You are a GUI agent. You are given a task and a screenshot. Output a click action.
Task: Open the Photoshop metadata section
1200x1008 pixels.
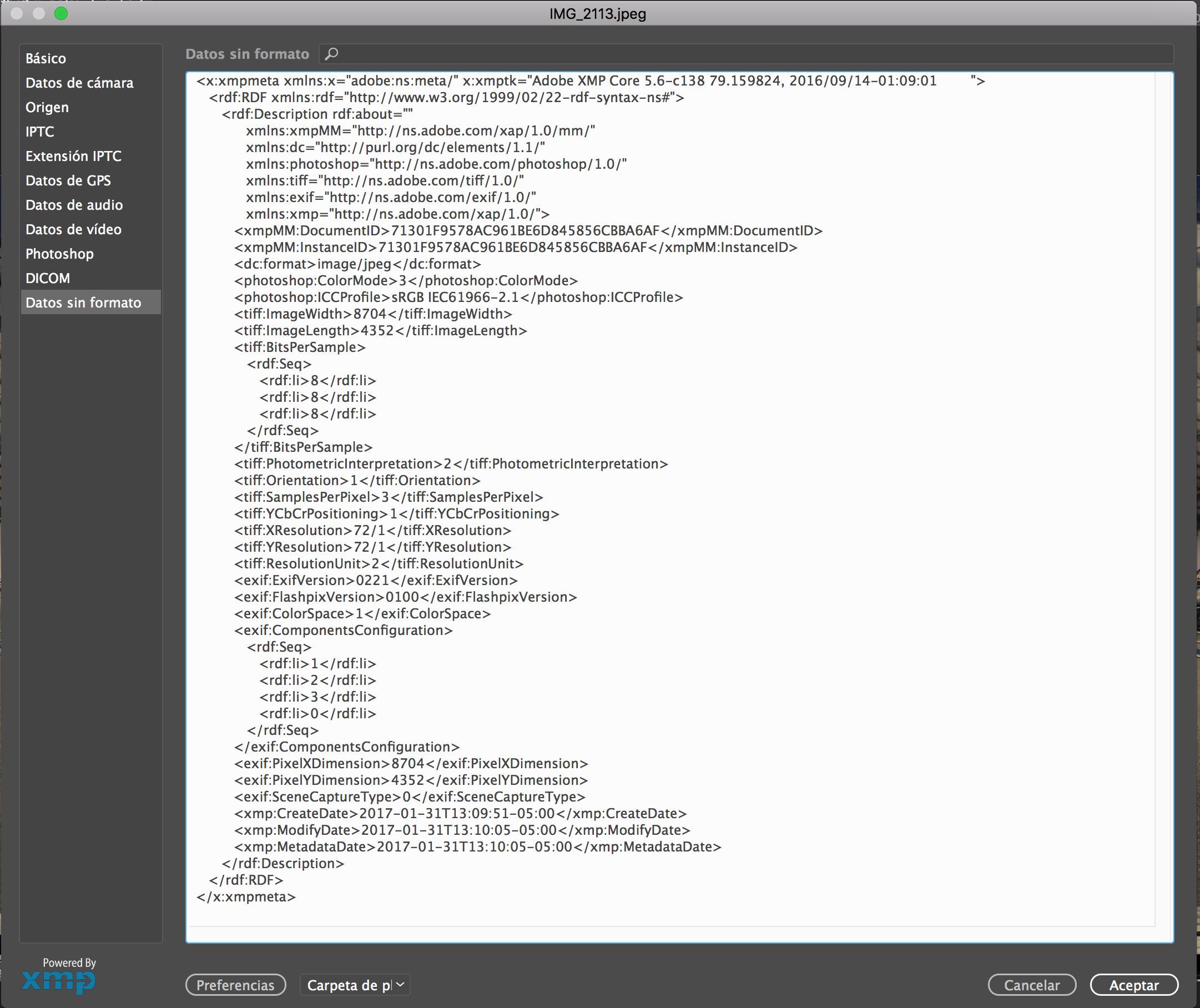tap(59, 254)
